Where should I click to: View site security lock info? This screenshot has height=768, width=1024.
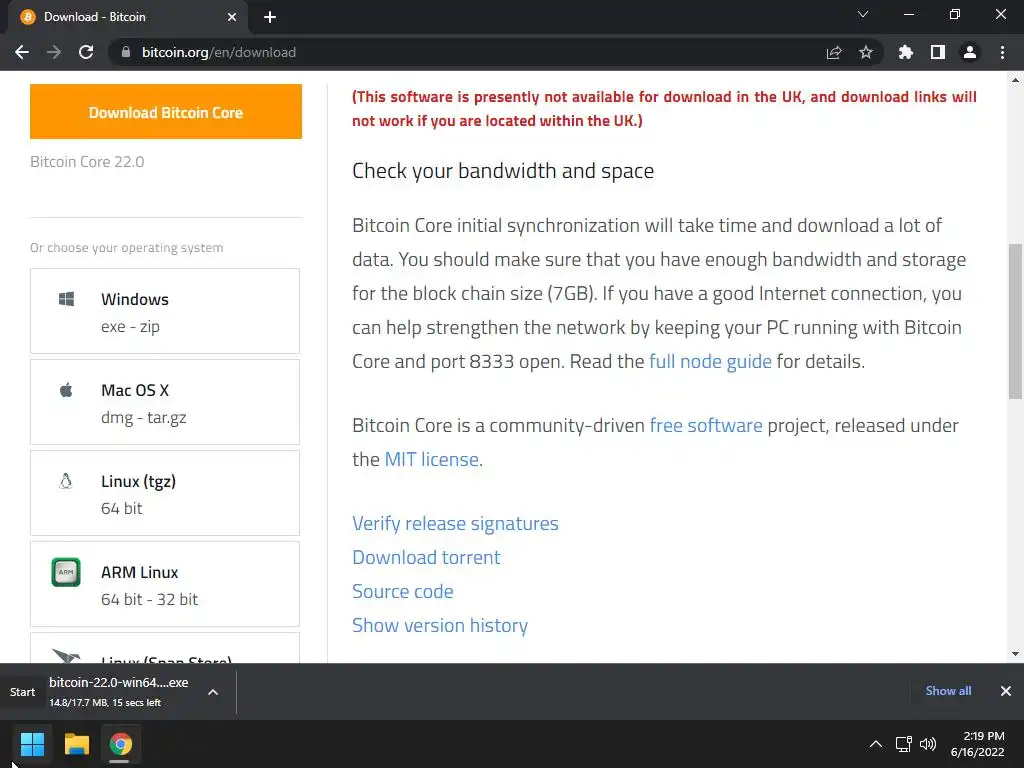coord(126,52)
